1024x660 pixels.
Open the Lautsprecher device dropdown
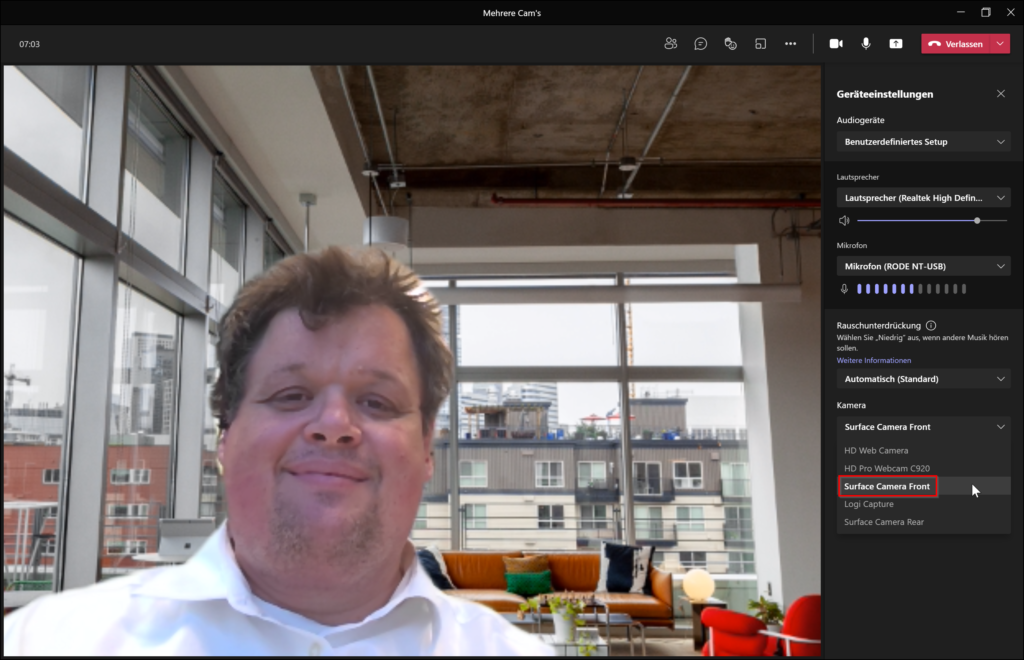click(923, 198)
